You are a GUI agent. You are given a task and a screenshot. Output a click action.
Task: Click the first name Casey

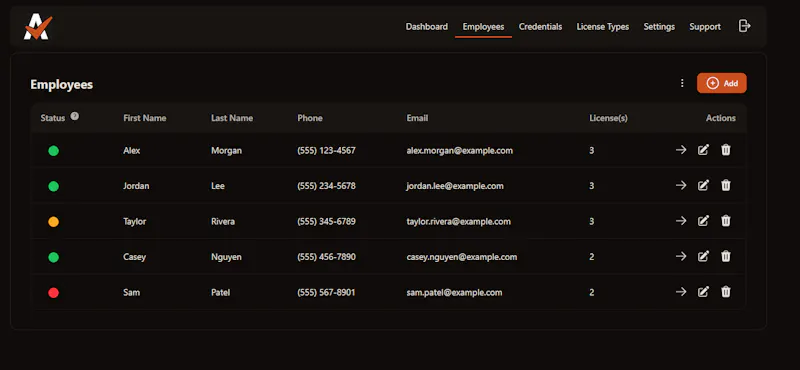134,257
